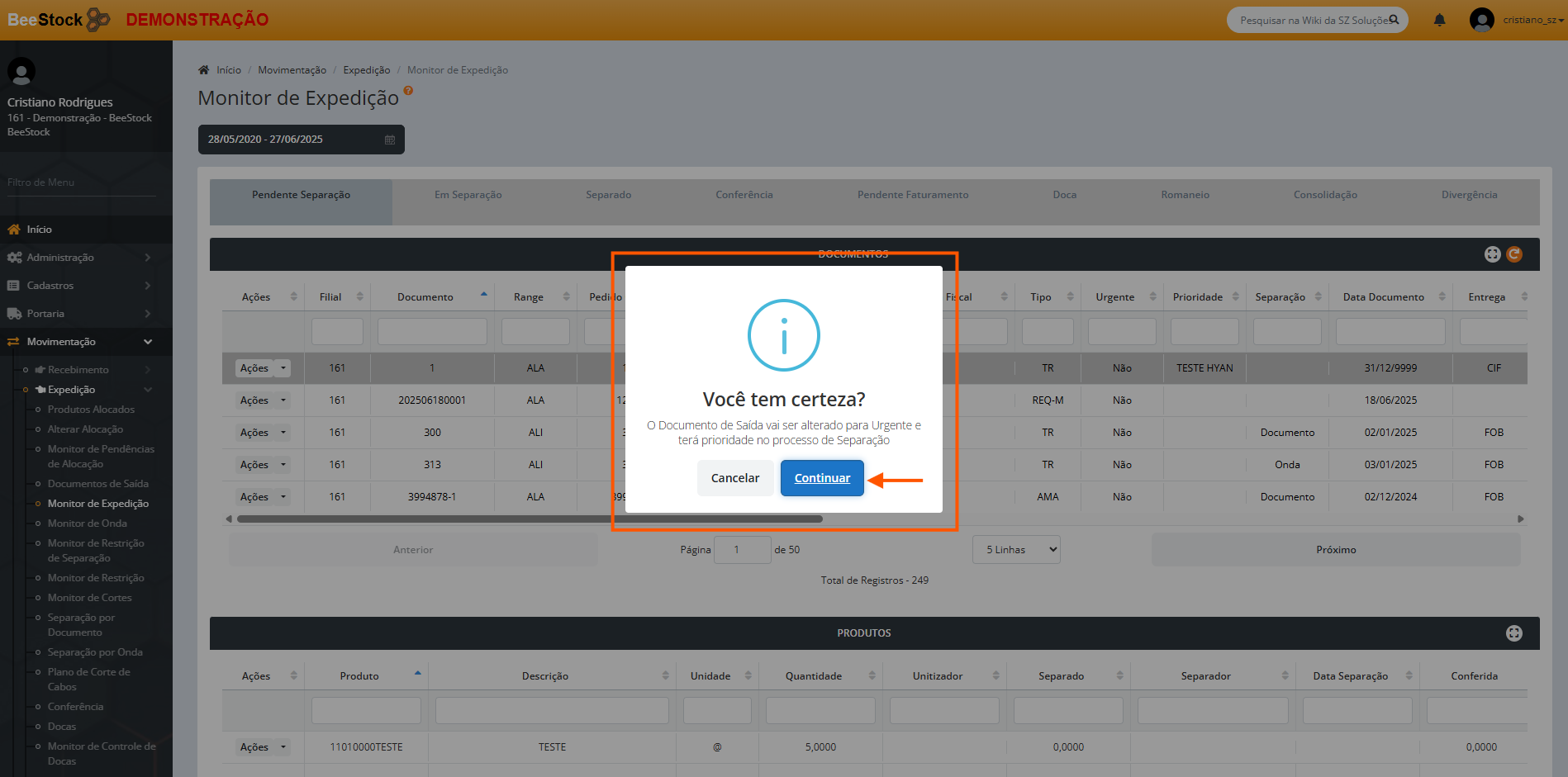The height and width of the screenshot is (777, 1568).
Task: Open the calendar icon in date range field
Action: [390, 140]
